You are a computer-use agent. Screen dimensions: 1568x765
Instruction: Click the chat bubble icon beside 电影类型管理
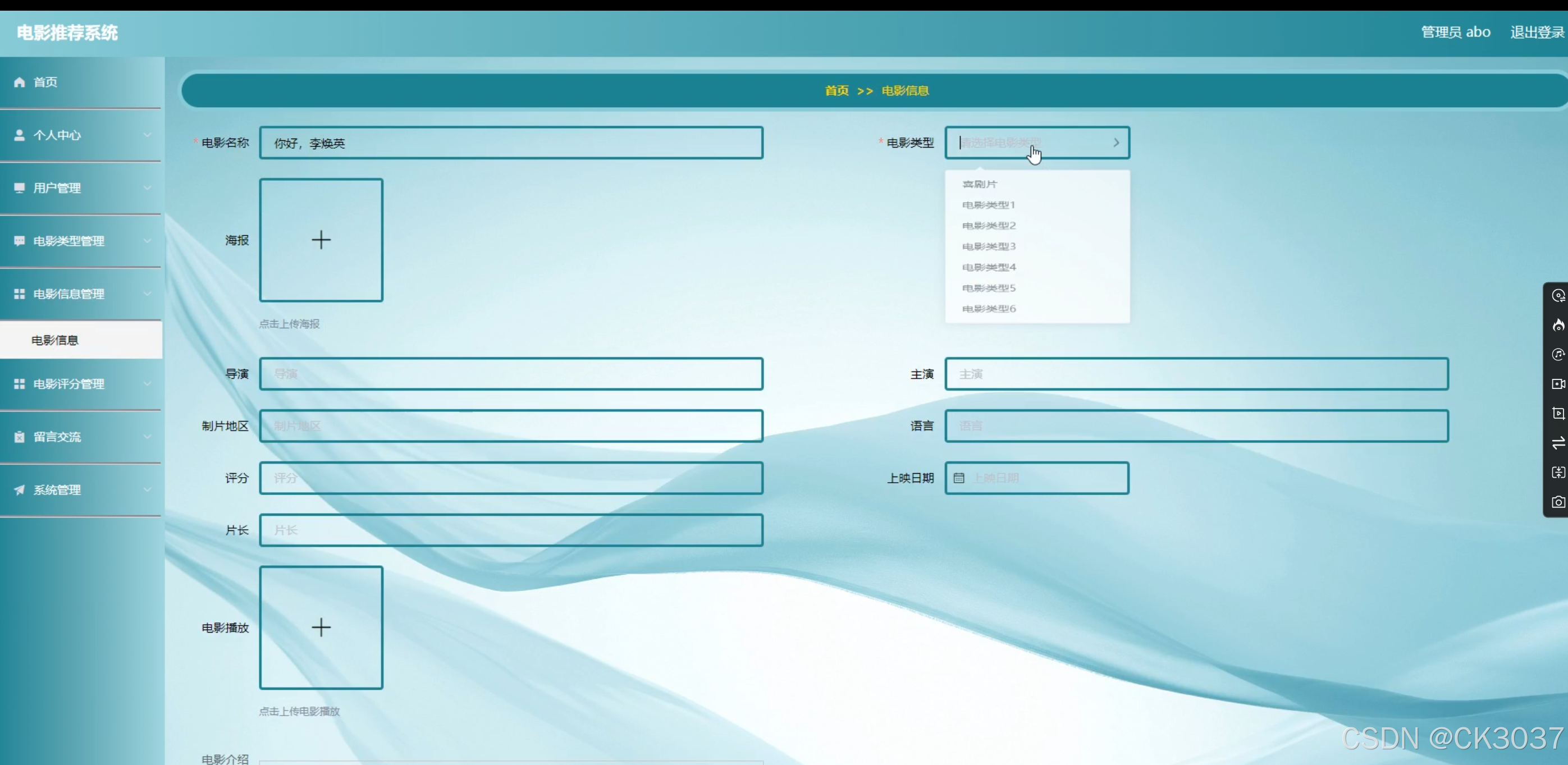coord(20,241)
